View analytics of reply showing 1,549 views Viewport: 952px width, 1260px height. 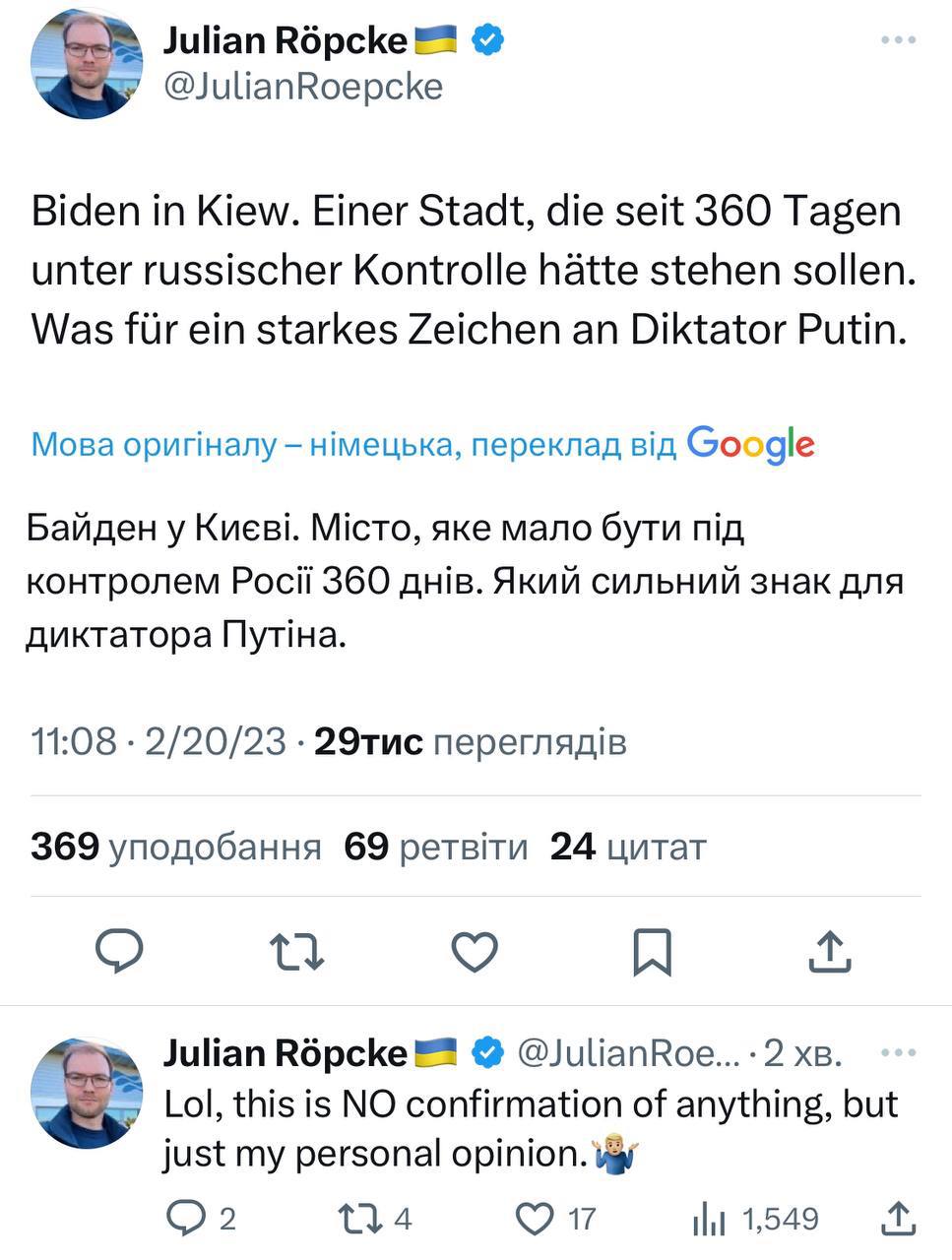pyautogui.click(x=709, y=1220)
